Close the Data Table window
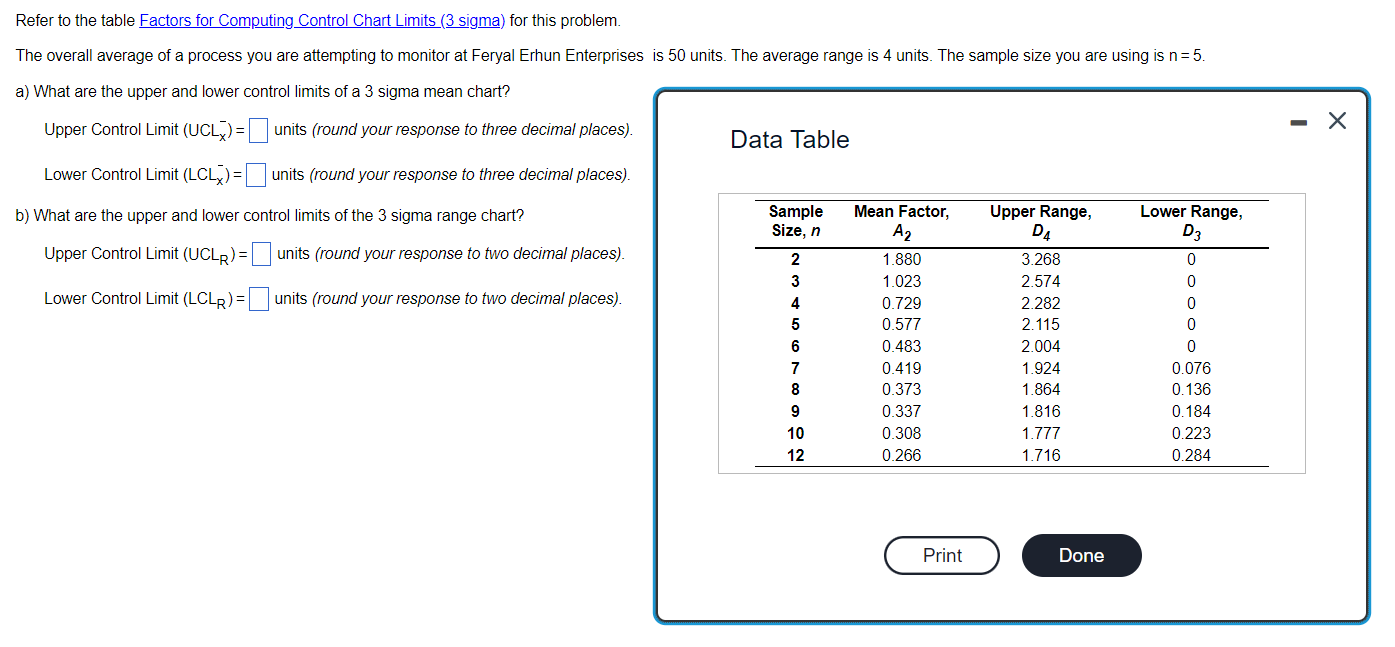The image size is (1395, 647). (1337, 120)
